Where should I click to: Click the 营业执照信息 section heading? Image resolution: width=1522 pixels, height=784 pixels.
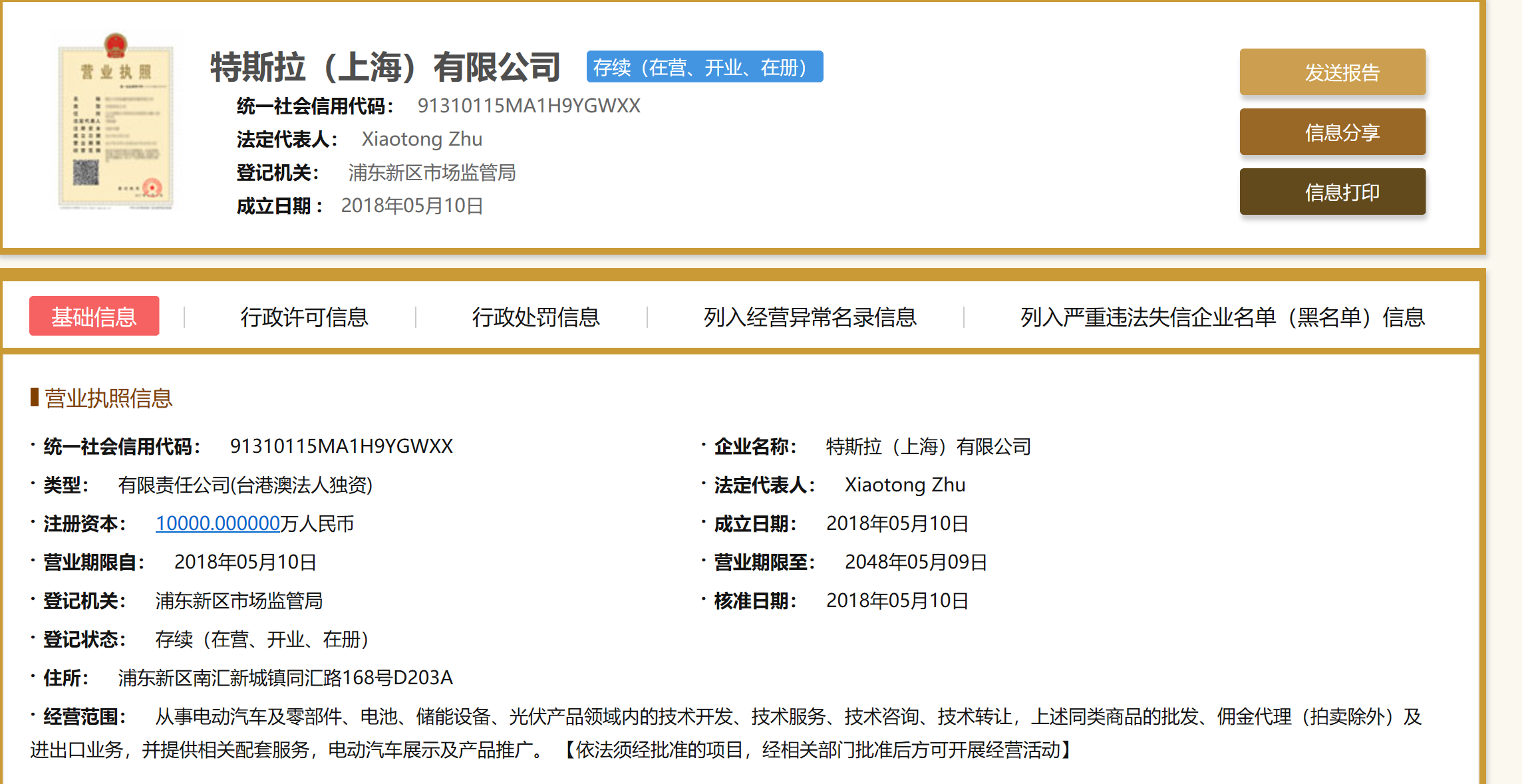[x=108, y=398]
